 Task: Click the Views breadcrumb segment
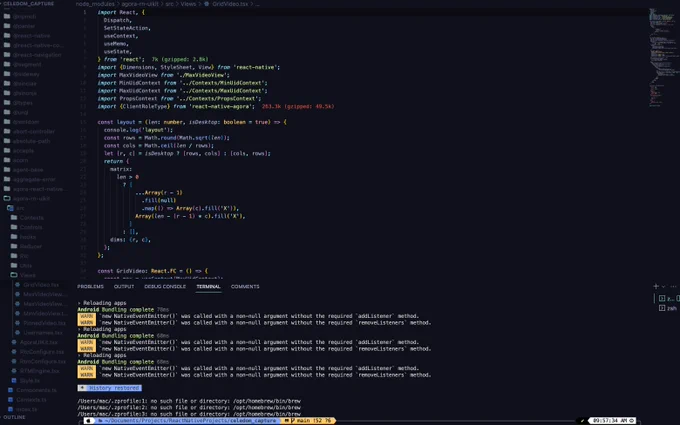tap(188, 4)
